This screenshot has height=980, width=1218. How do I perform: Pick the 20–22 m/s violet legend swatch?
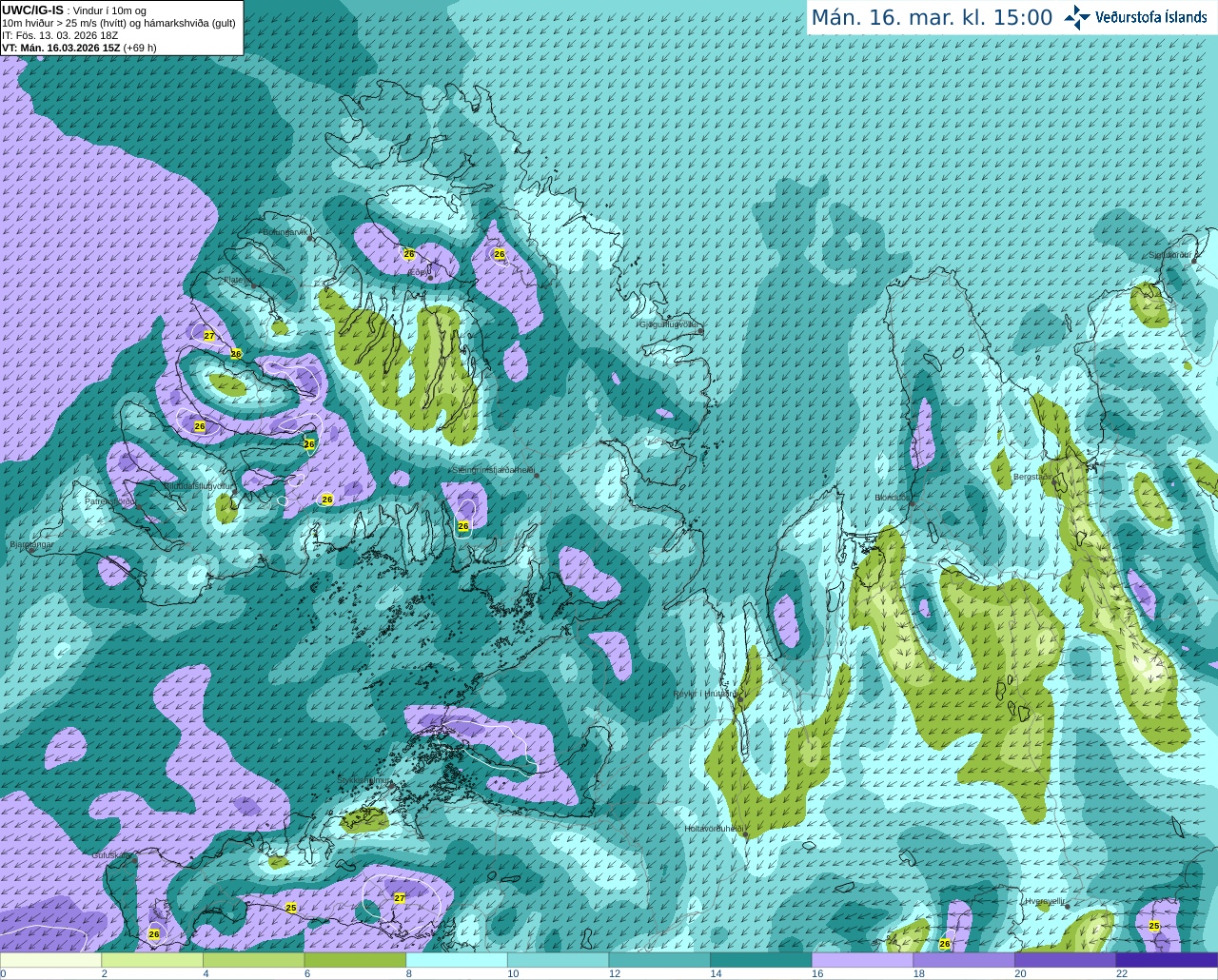click(1066, 960)
